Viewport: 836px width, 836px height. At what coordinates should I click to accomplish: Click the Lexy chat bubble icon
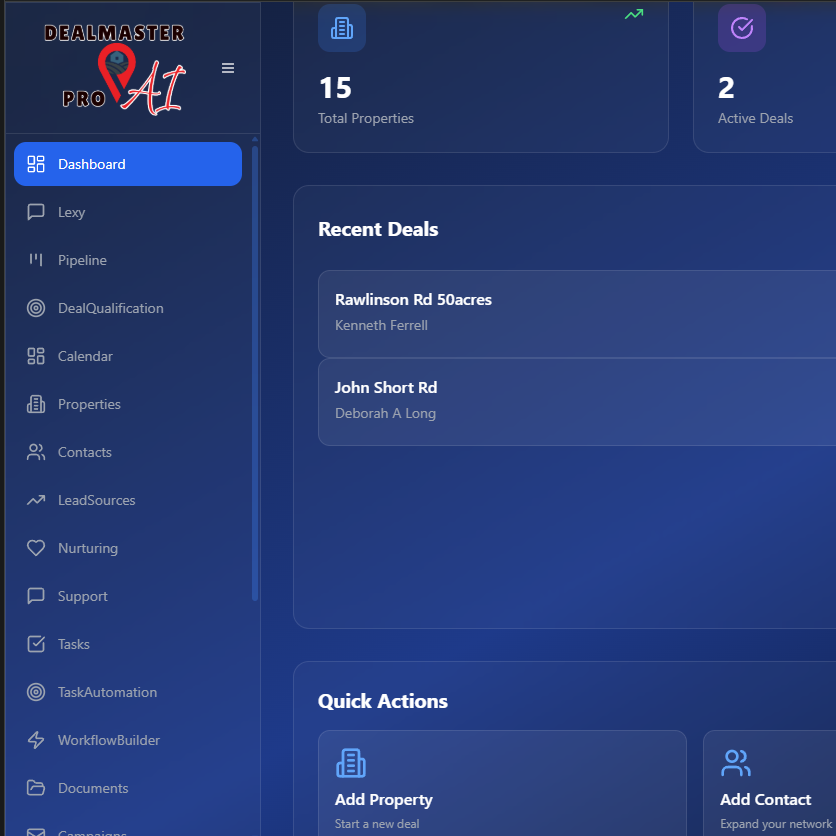coord(36,212)
